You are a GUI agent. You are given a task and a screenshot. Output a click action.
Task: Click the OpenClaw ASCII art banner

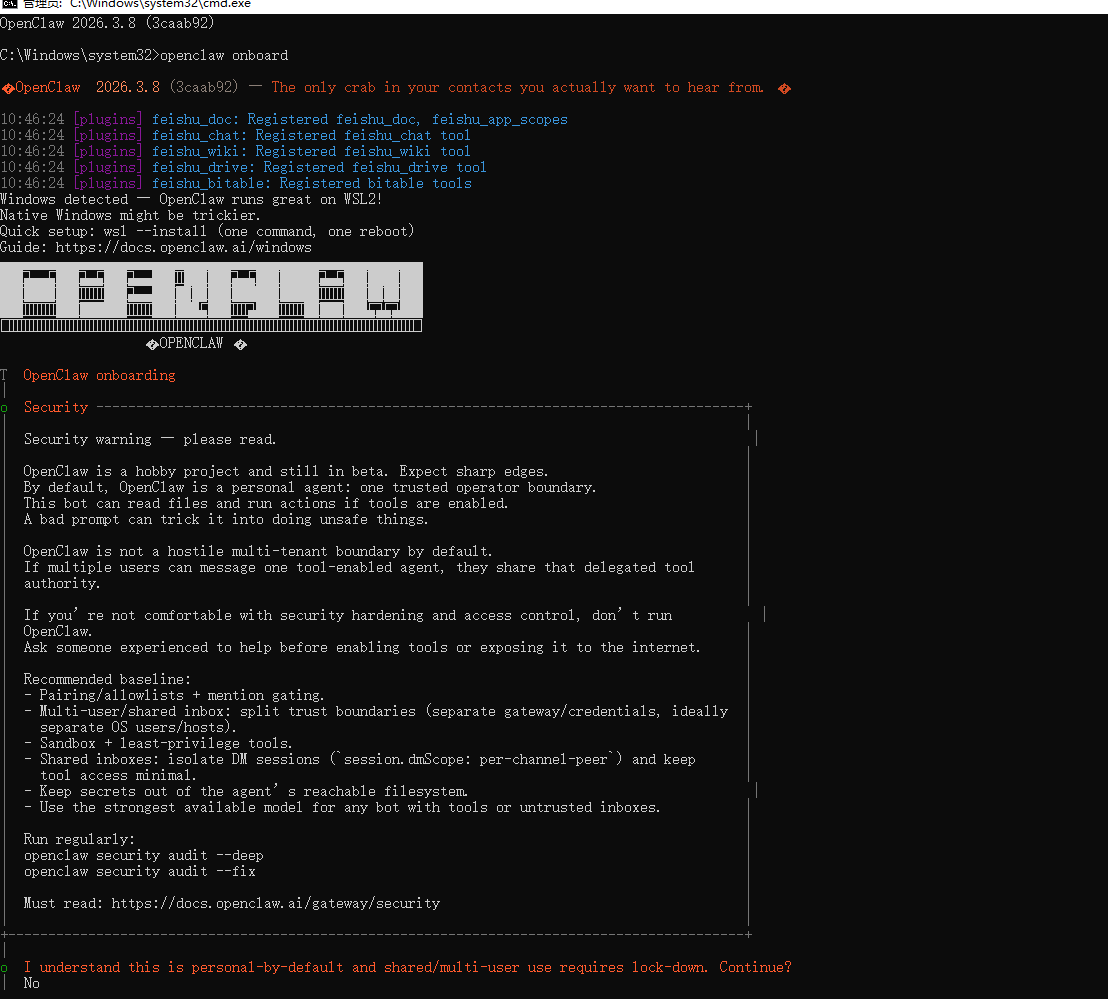tap(211, 297)
